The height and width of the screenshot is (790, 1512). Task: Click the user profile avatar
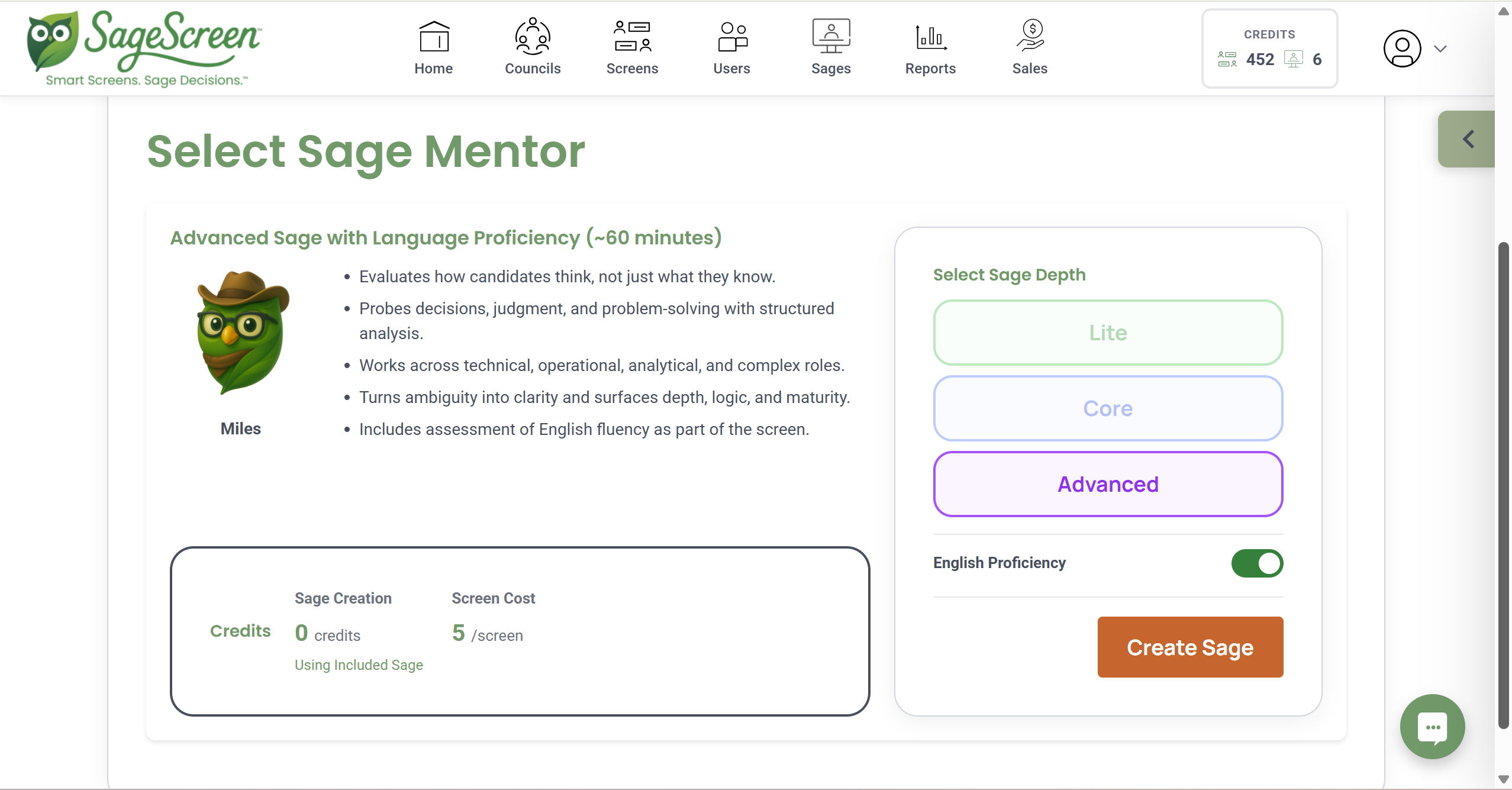pos(1402,49)
